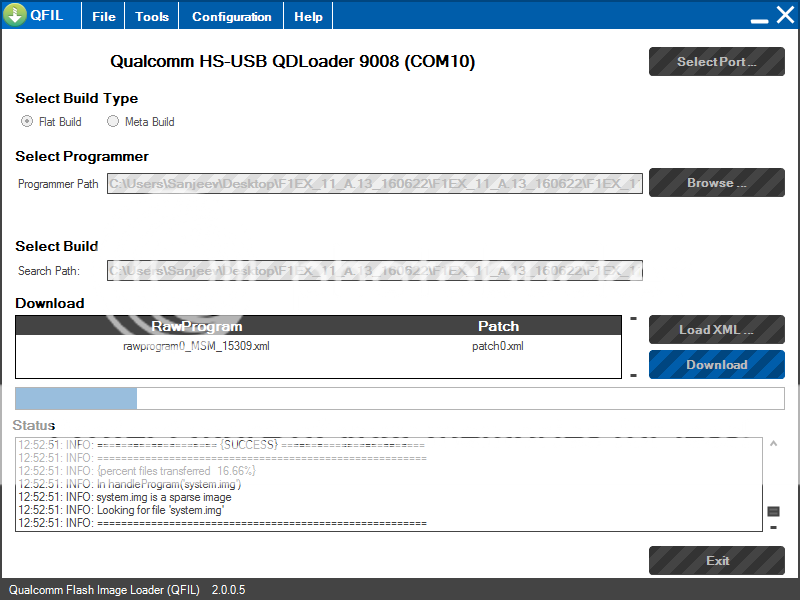Open the File menu
The width and height of the screenshot is (800, 600).
point(104,17)
